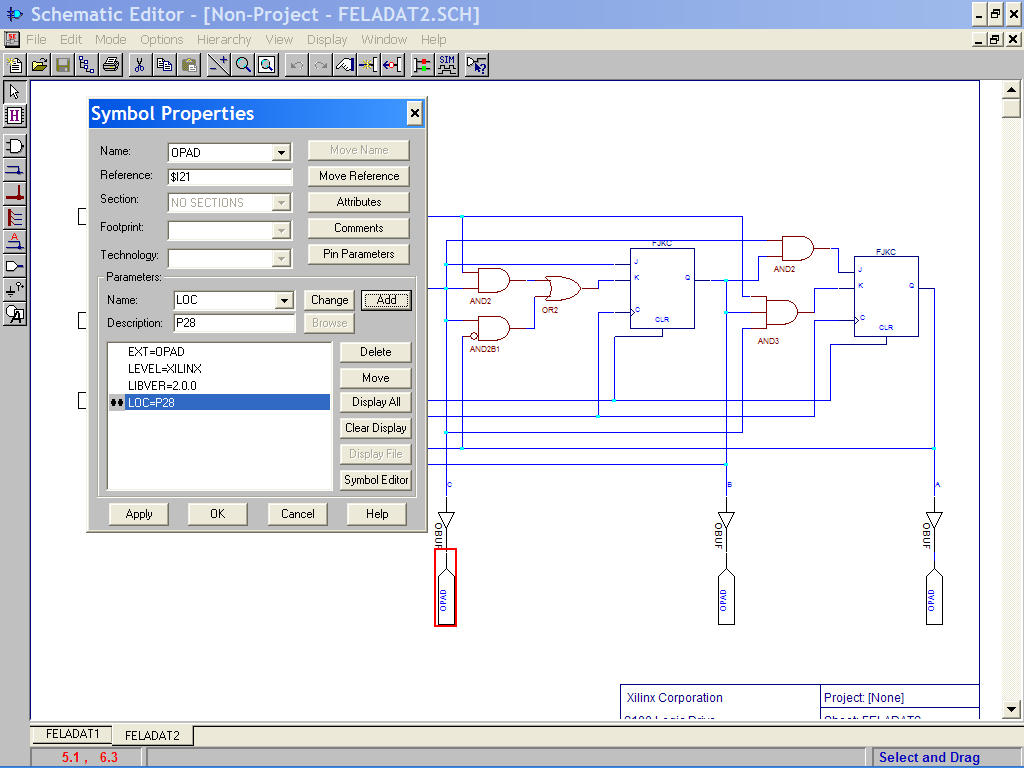The height and width of the screenshot is (768, 1024).
Task: Select the EXT=OPAD parameter row
Action: 219,352
